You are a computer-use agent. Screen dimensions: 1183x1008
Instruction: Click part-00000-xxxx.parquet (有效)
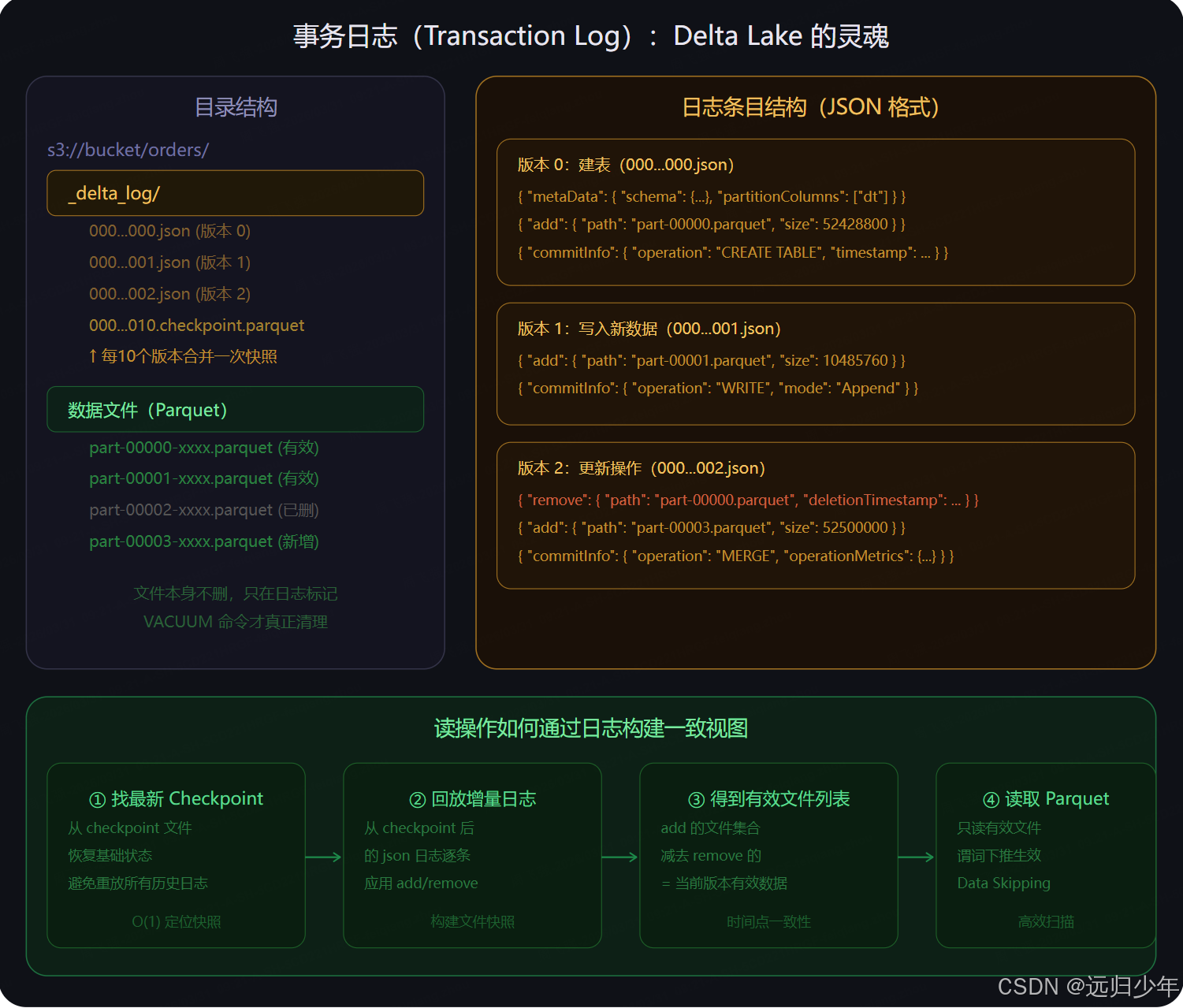coord(203,448)
